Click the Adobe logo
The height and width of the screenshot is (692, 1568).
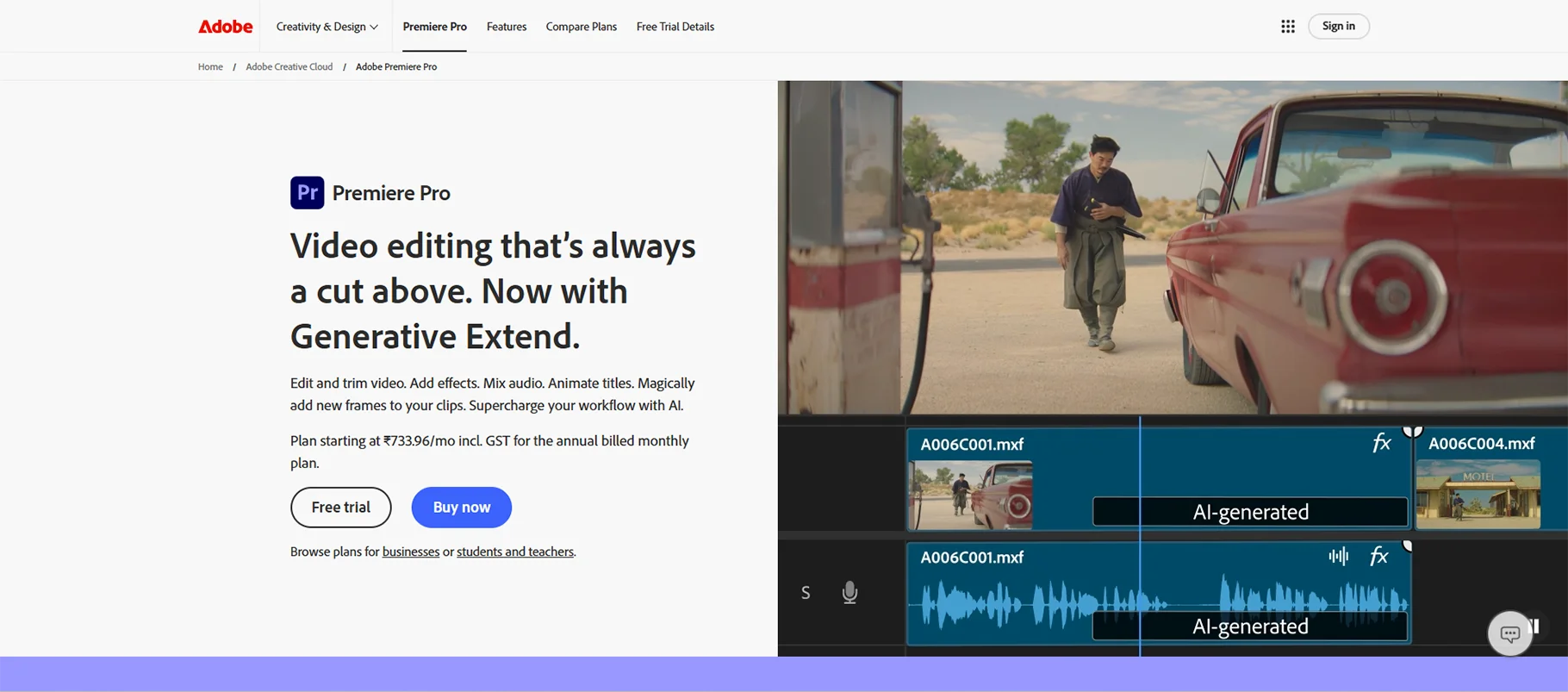tap(225, 27)
